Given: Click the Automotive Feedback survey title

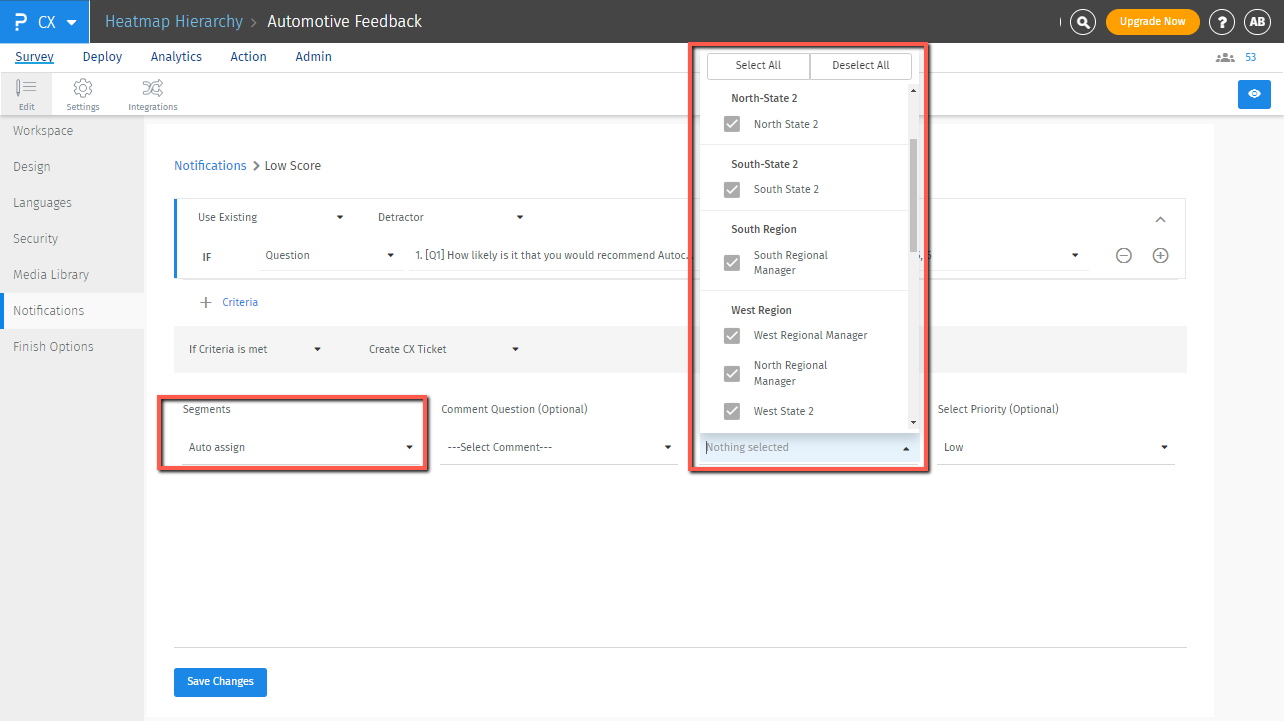Looking at the screenshot, I should point(345,21).
